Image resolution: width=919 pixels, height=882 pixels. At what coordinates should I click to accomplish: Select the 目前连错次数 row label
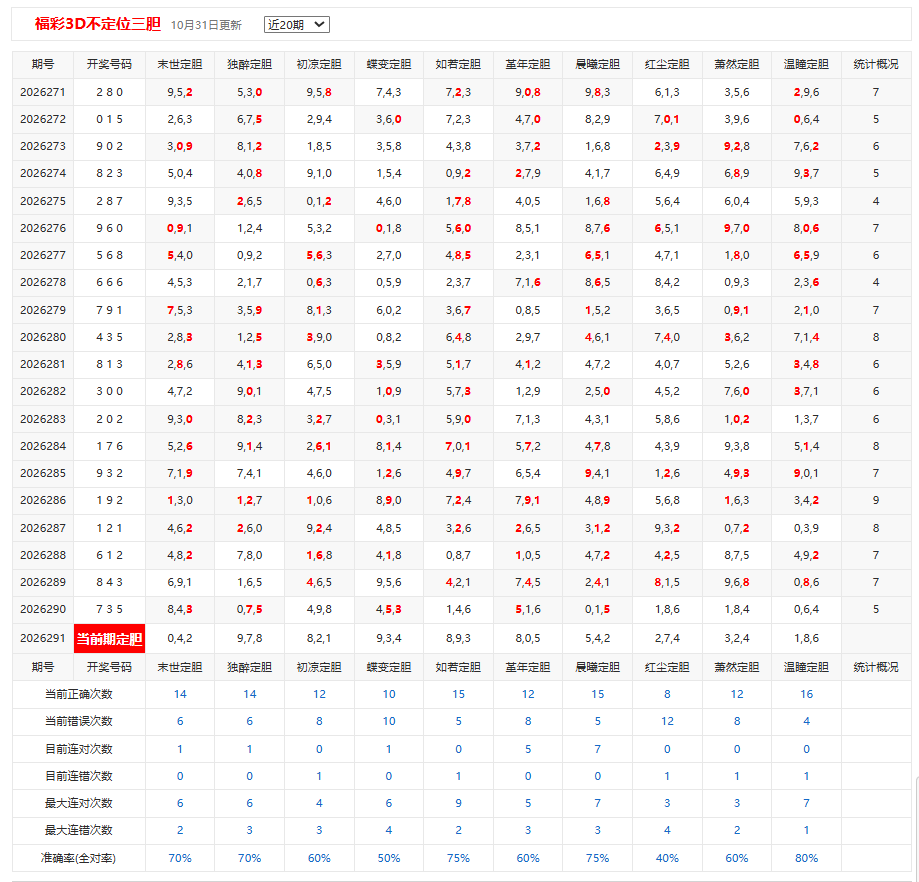click(79, 776)
